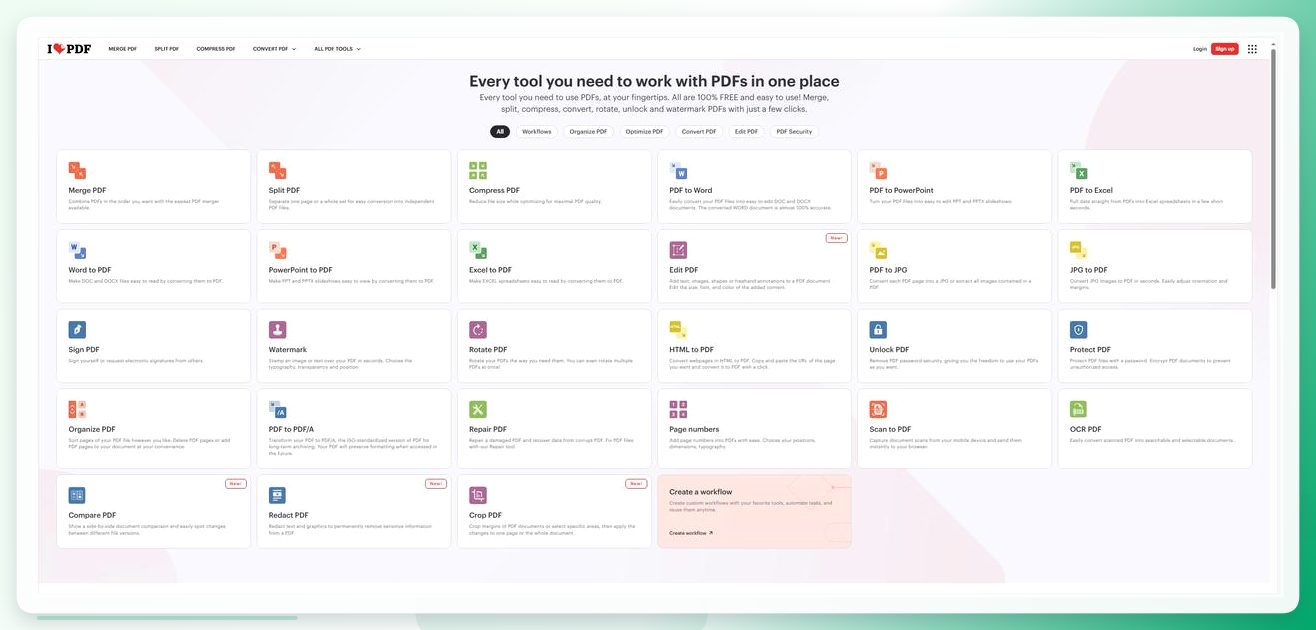Click the 'Rotate PDF' card title
This screenshot has height=630, width=1316.
(488, 350)
